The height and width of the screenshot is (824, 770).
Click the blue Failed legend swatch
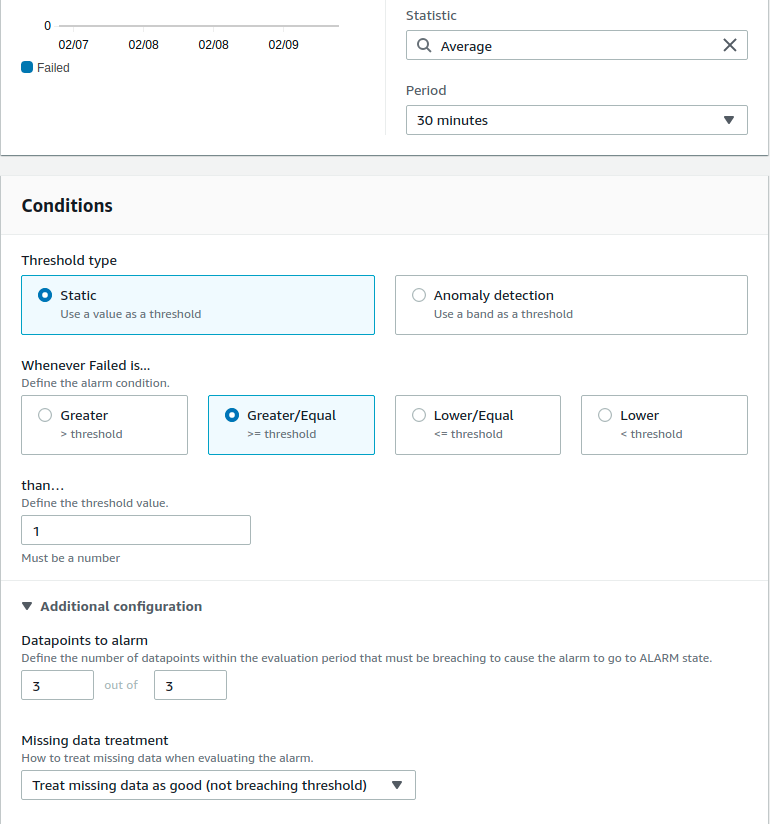tap(27, 68)
